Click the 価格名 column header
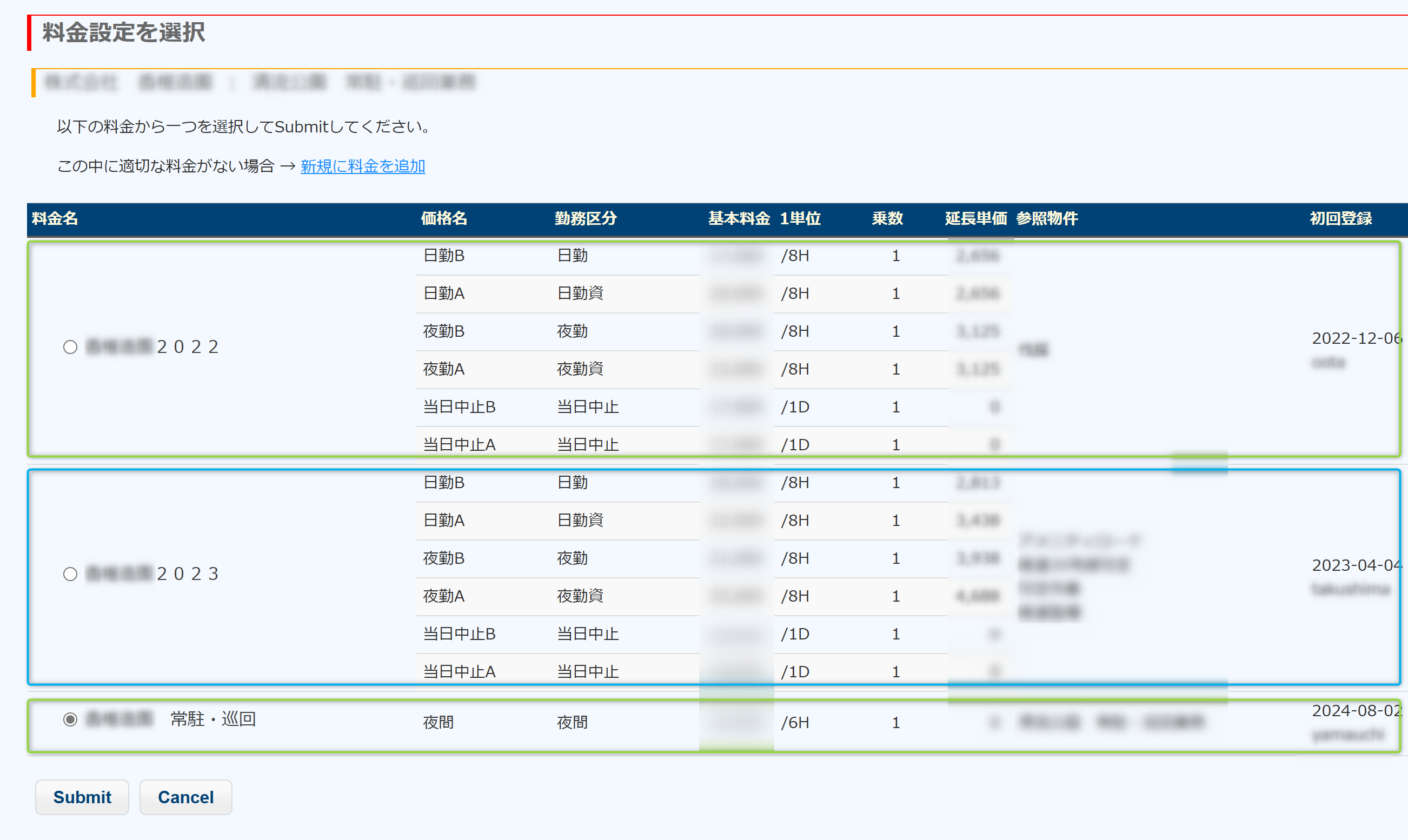1408x840 pixels. pyautogui.click(x=444, y=218)
